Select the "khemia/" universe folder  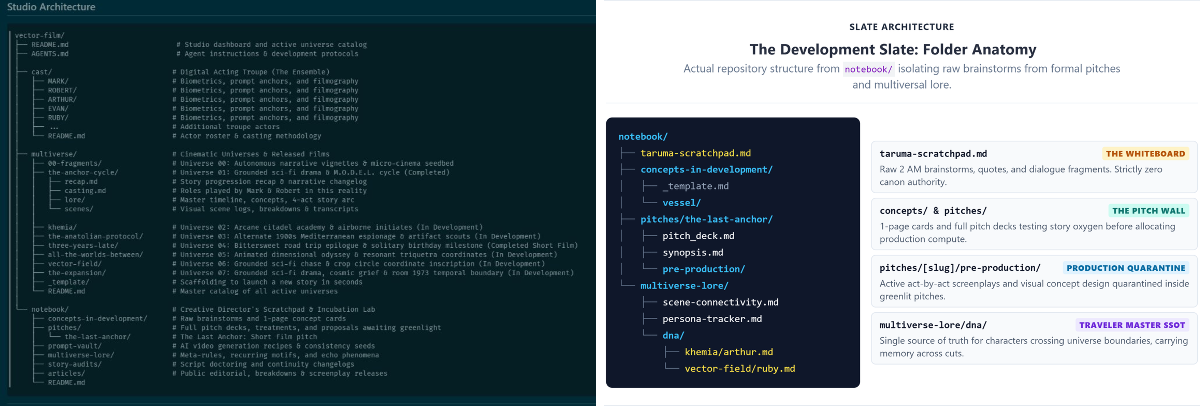[x=63, y=227]
